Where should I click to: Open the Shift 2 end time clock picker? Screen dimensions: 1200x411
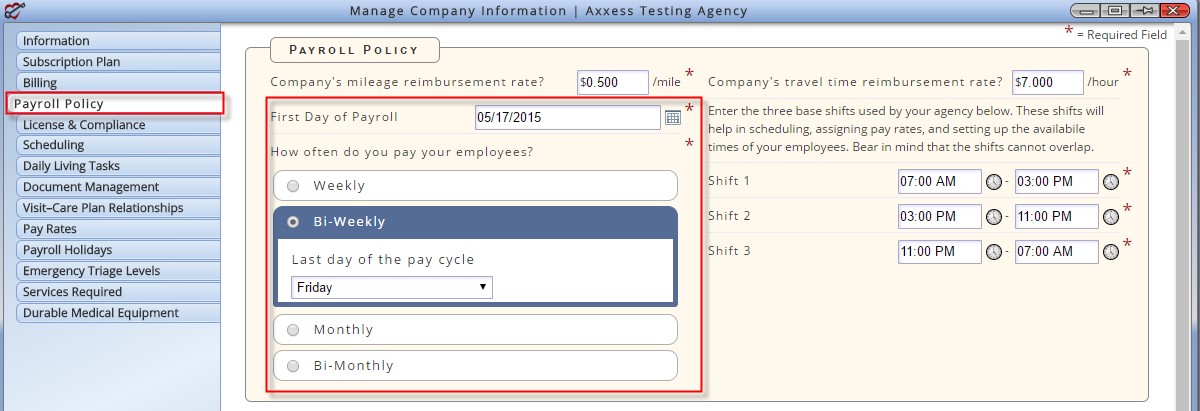[1111, 217]
